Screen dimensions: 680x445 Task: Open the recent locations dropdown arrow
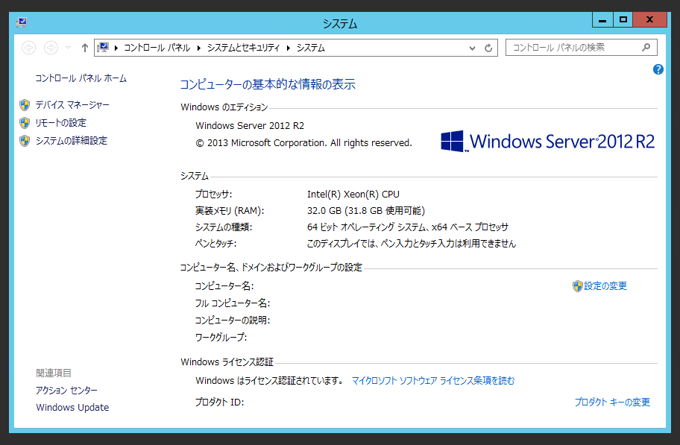point(68,48)
